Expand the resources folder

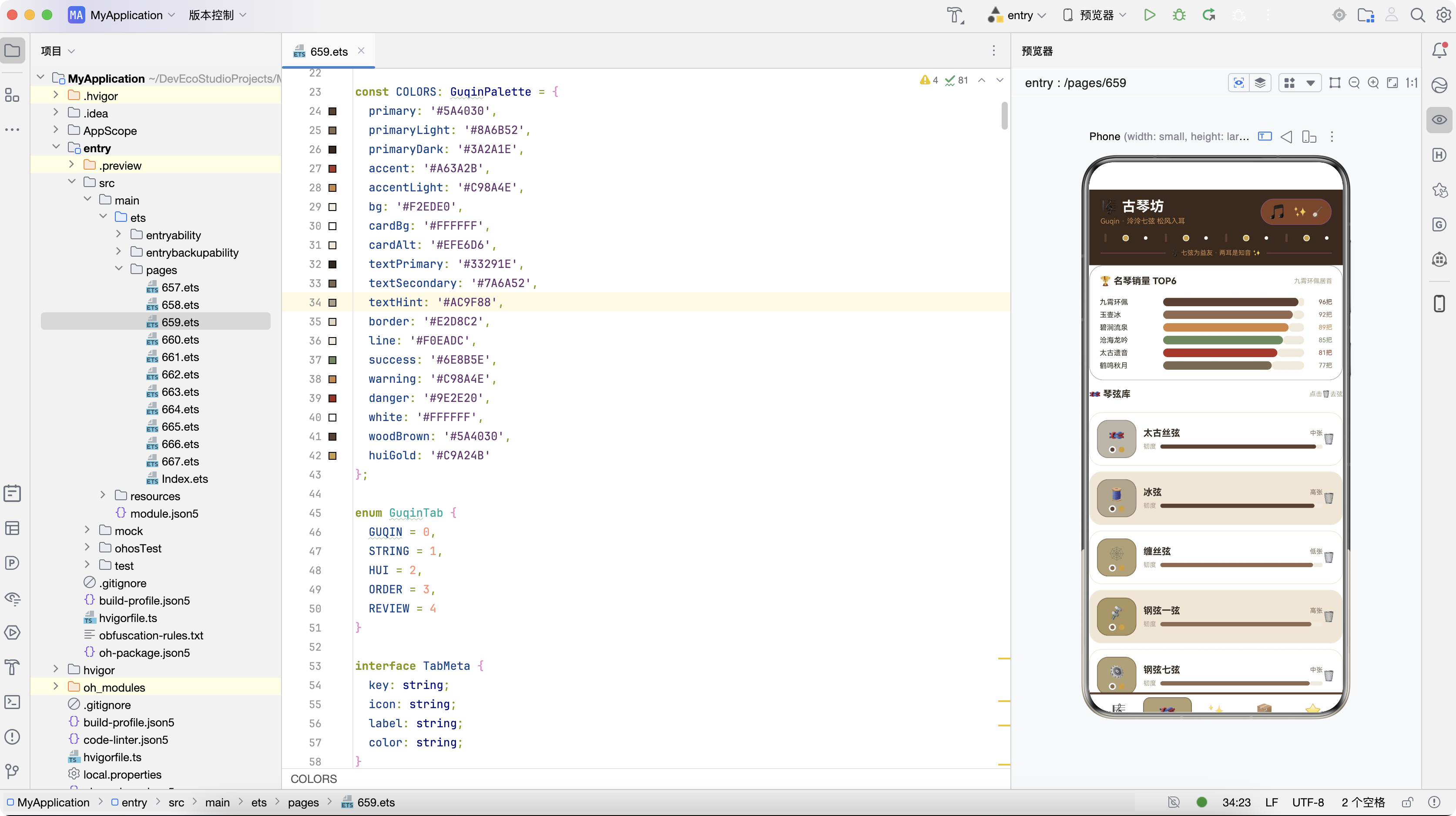click(103, 495)
